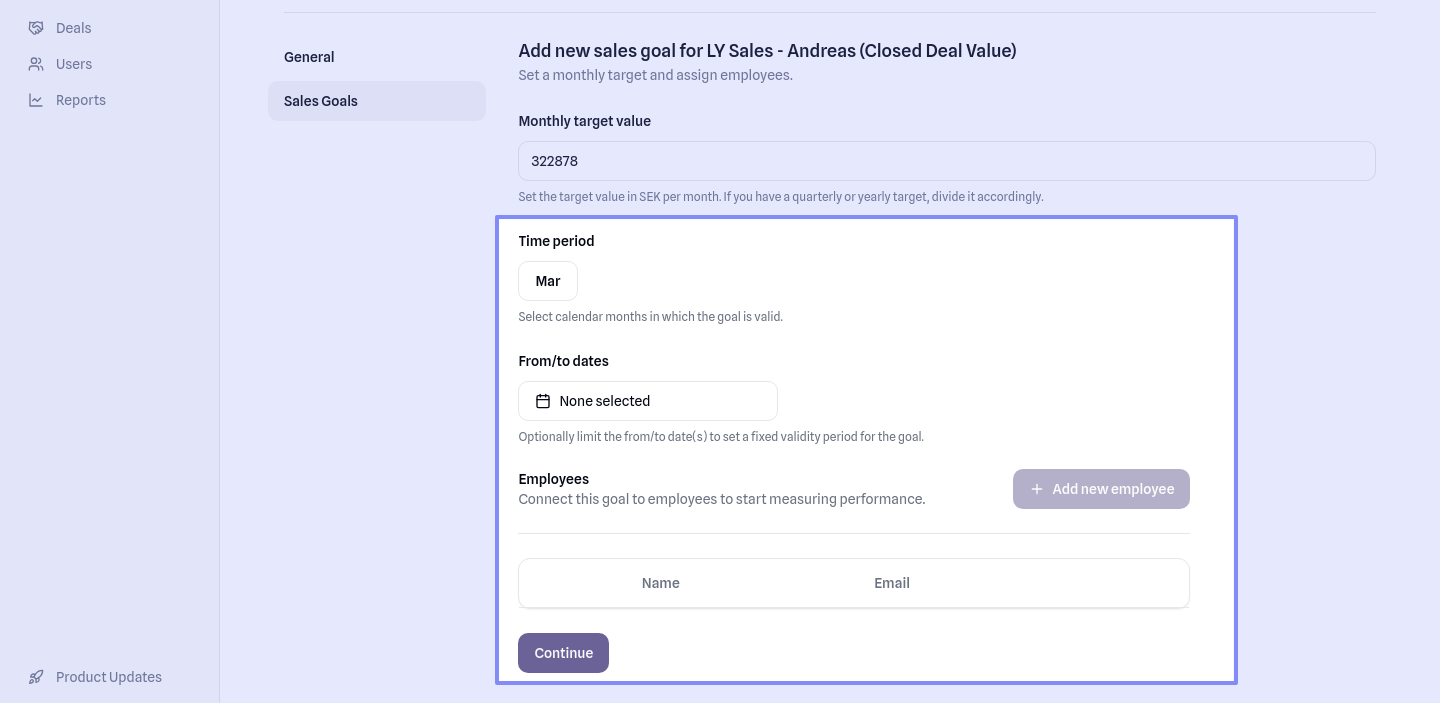This screenshot has width=1440, height=703.
Task: Click the plus icon on Add new employee
Action: pyautogui.click(x=1037, y=489)
